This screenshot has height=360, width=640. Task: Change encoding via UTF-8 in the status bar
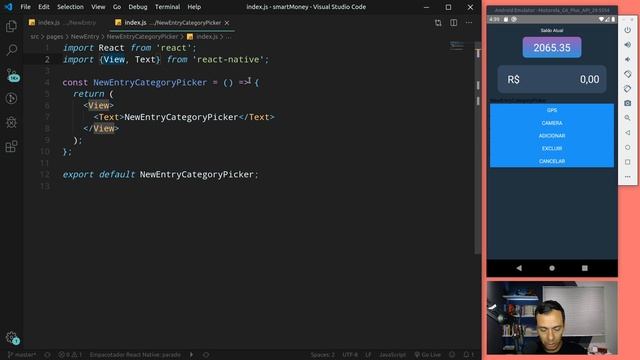coord(350,355)
